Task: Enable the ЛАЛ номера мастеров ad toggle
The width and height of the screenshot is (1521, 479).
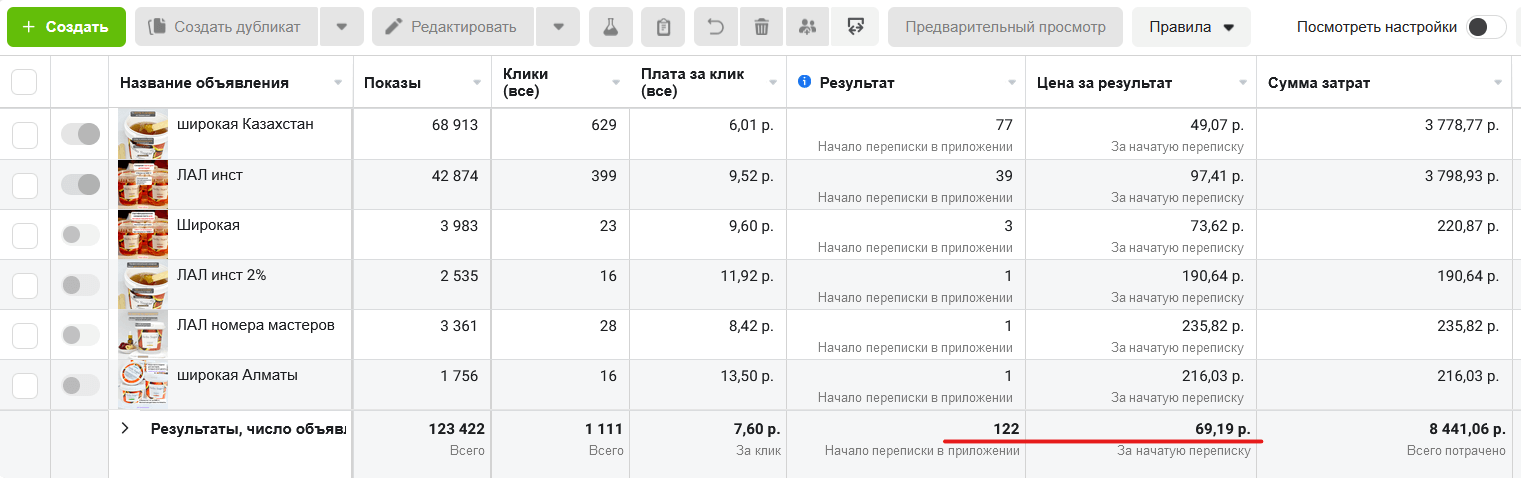Action: [x=80, y=334]
